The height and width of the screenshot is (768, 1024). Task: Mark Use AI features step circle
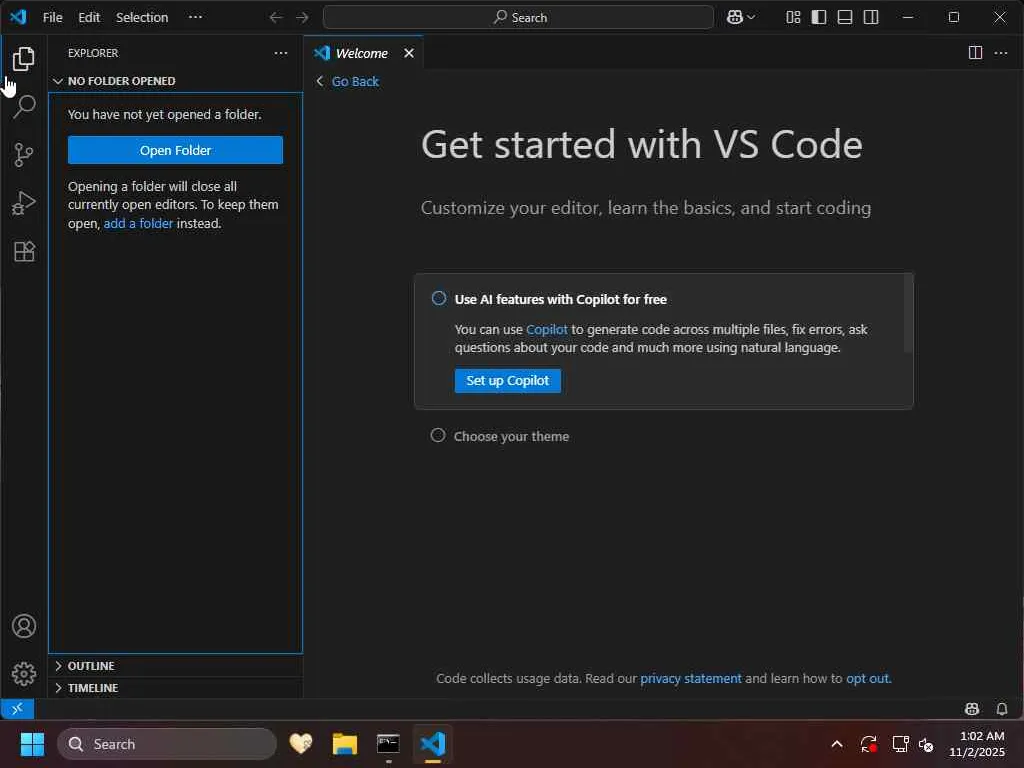(439, 298)
